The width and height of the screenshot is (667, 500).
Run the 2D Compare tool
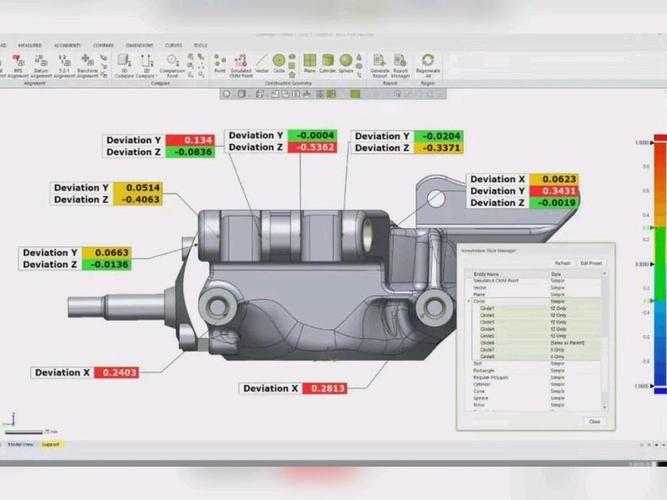click(x=146, y=66)
